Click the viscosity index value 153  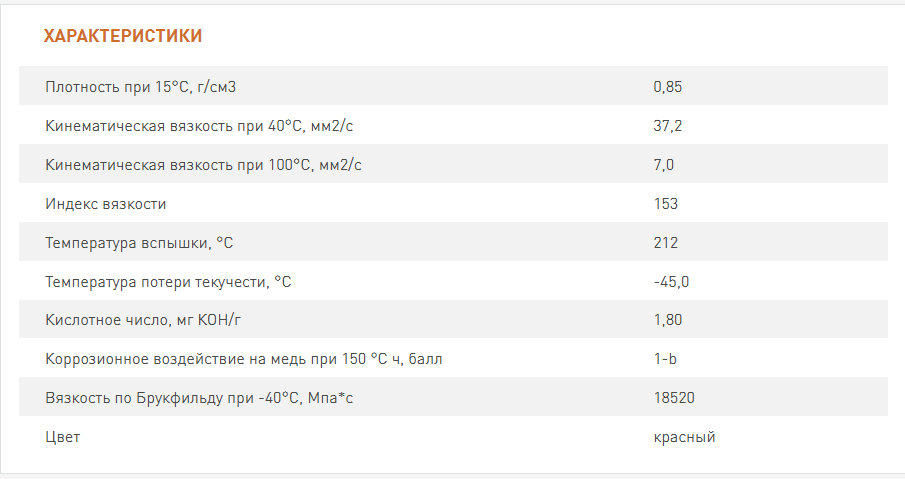pos(665,204)
